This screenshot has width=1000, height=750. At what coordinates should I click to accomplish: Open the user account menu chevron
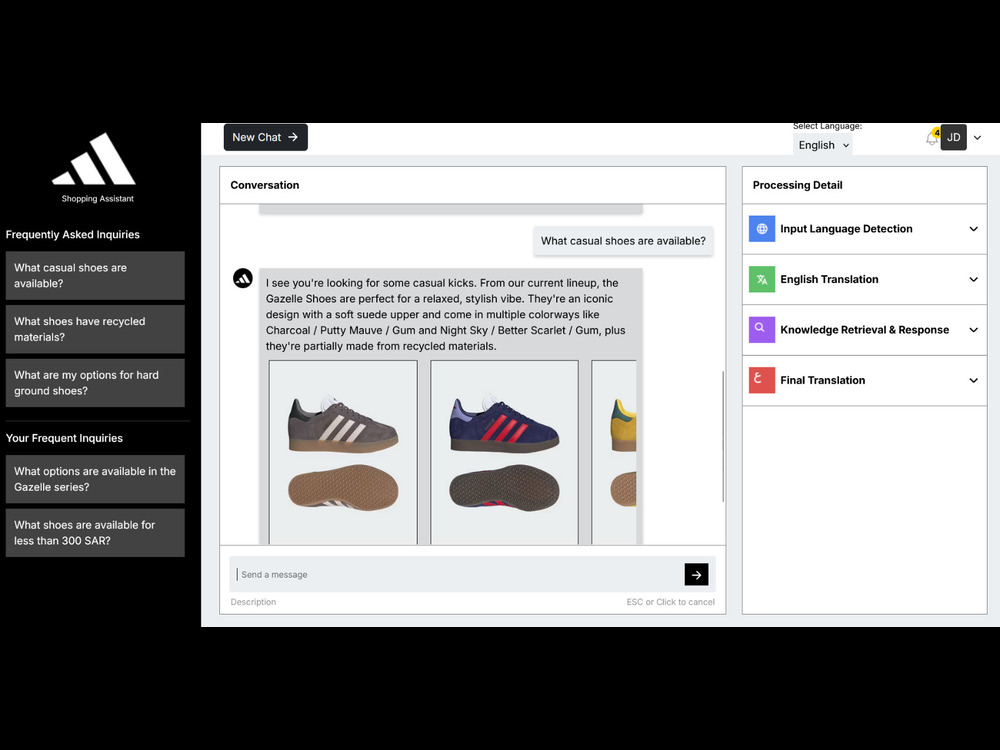coord(977,137)
